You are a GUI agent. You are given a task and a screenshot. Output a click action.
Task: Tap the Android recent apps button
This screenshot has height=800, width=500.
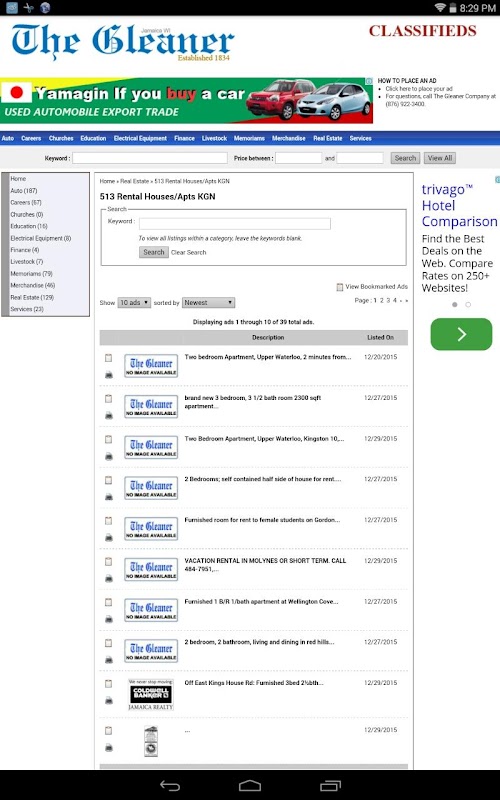pyautogui.click(x=330, y=786)
